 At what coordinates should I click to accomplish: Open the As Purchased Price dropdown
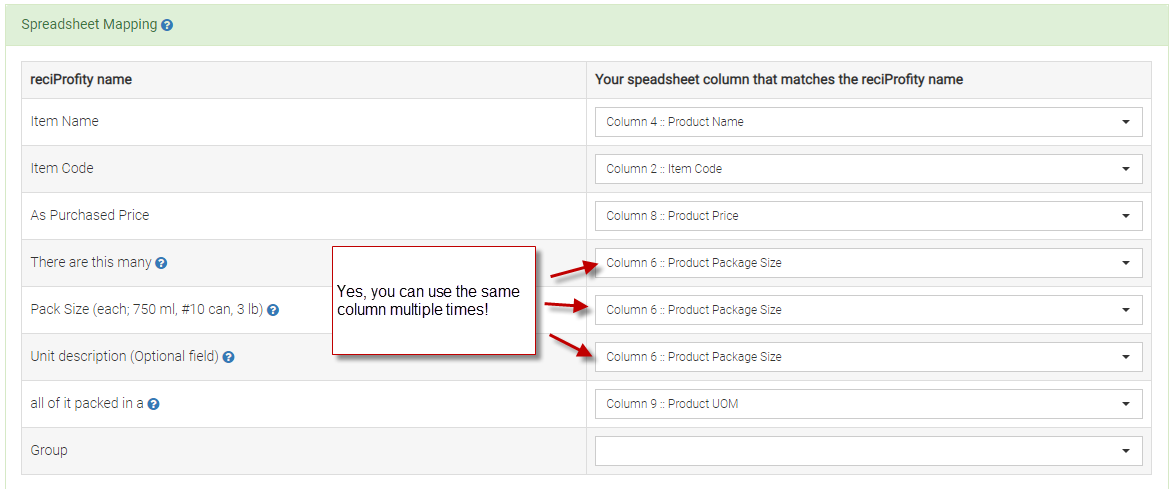click(868, 216)
